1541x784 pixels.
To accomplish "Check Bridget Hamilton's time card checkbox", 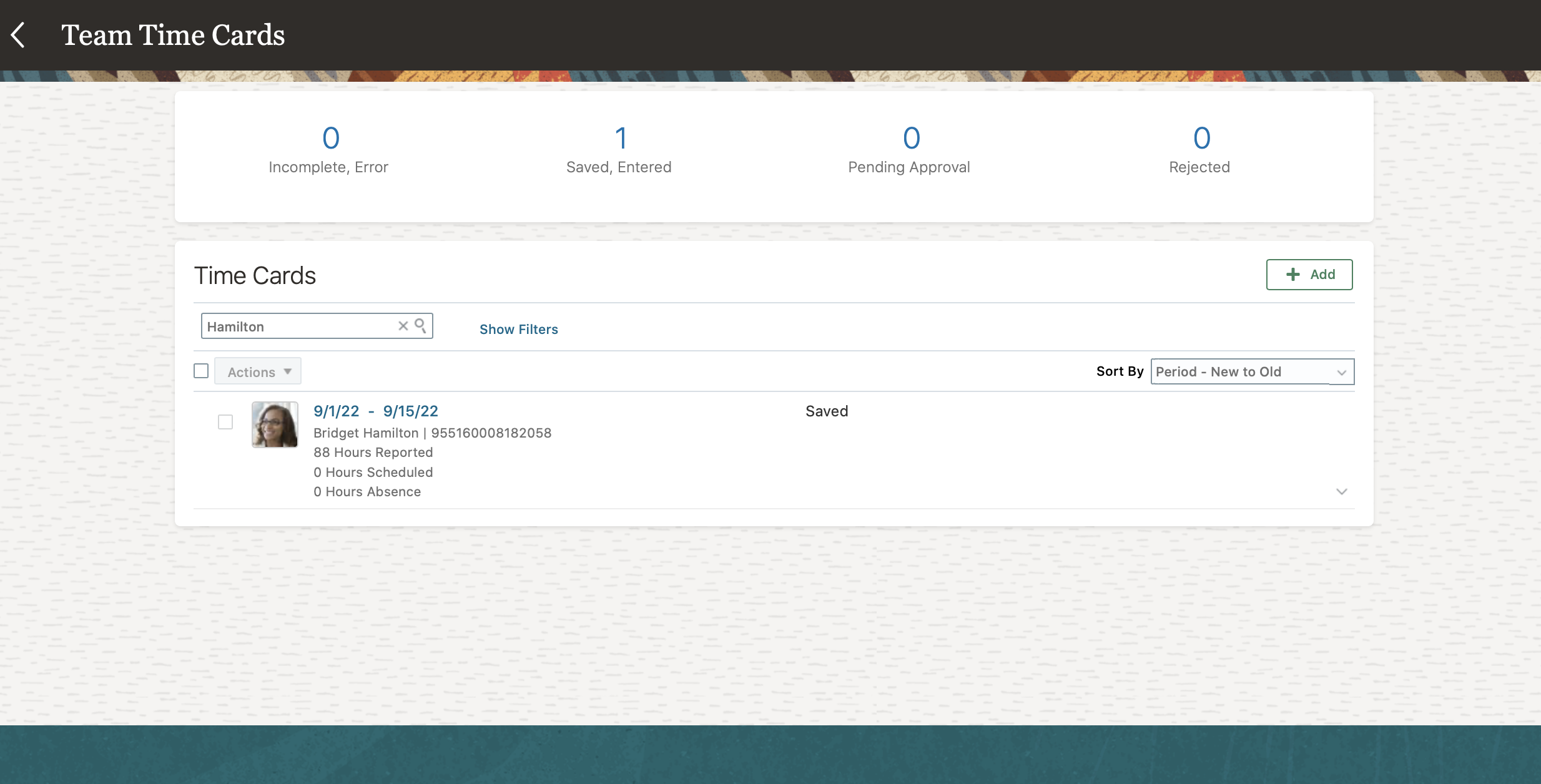I will 224,422.
